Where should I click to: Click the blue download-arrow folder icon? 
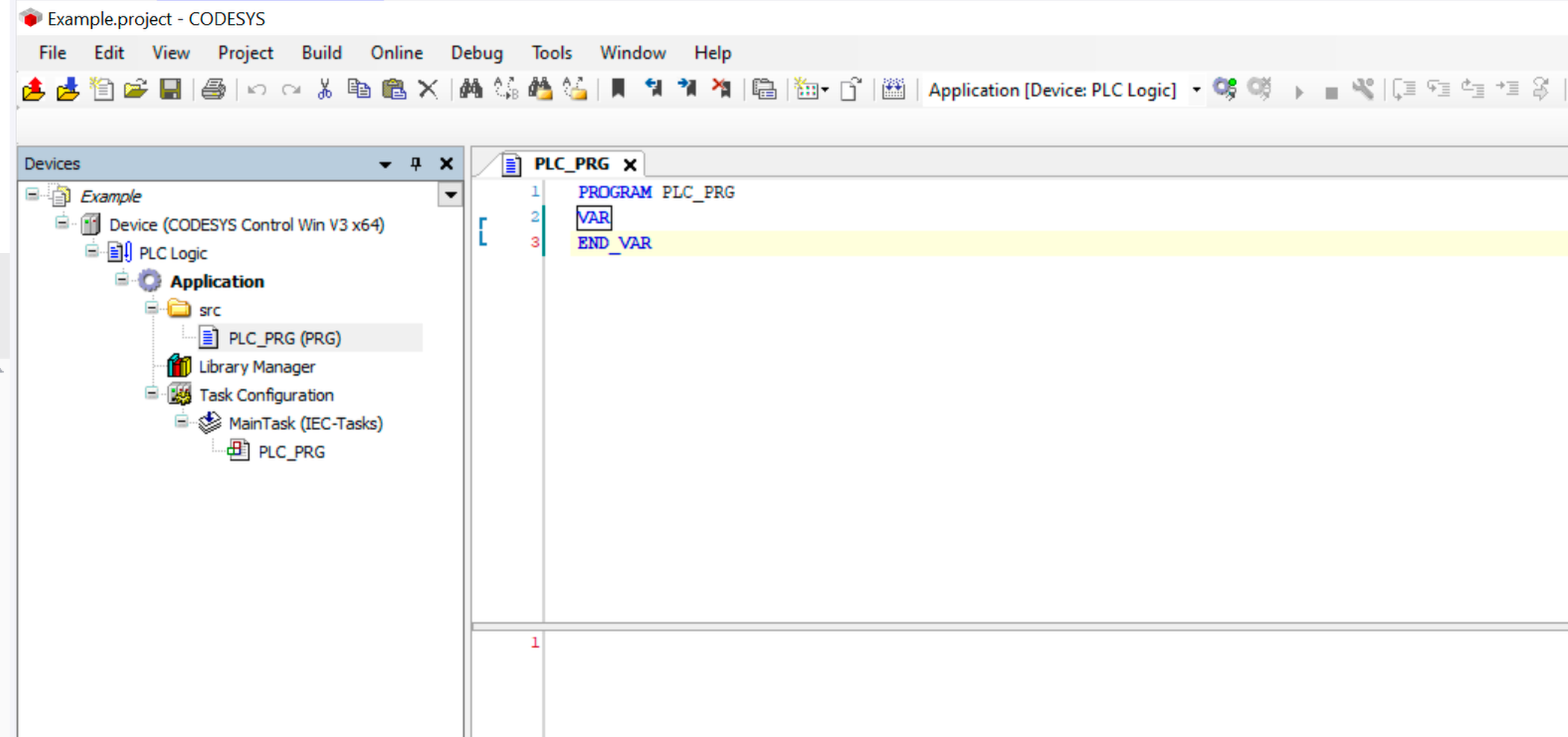pos(68,90)
